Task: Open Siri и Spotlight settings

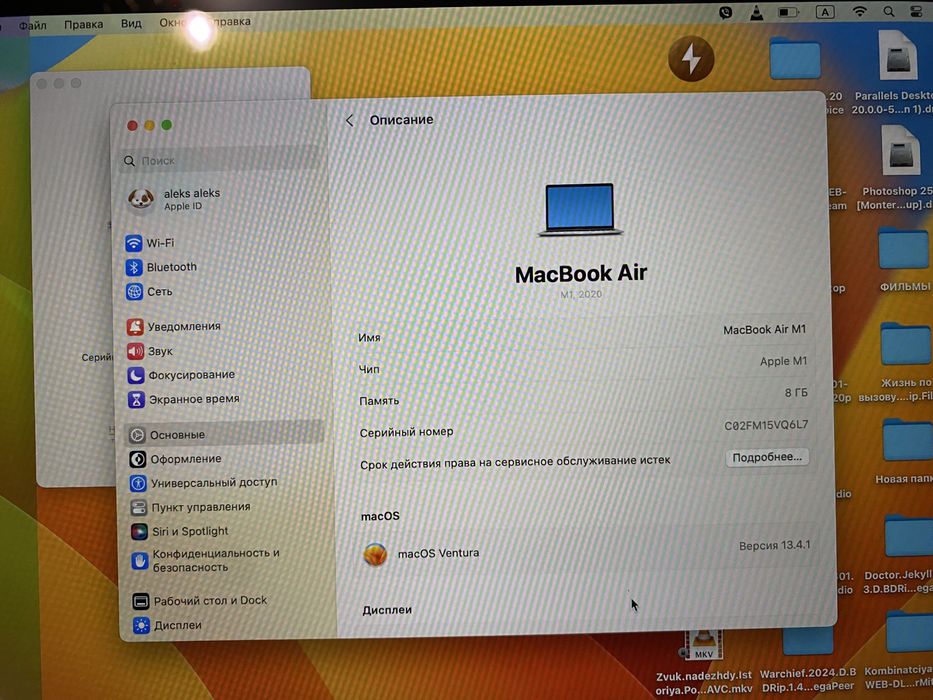Action: click(180, 531)
